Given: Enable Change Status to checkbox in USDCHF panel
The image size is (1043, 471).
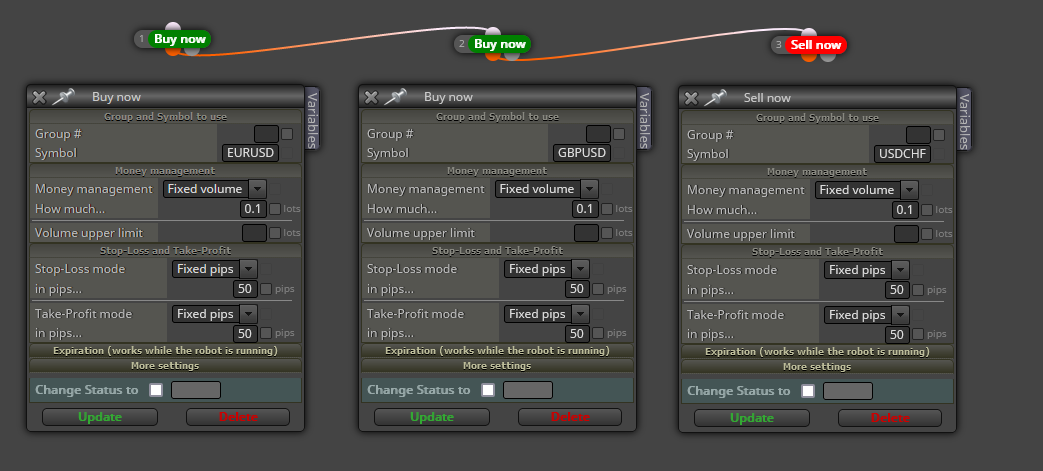Looking at the screenshot, I should click(808, 391).
